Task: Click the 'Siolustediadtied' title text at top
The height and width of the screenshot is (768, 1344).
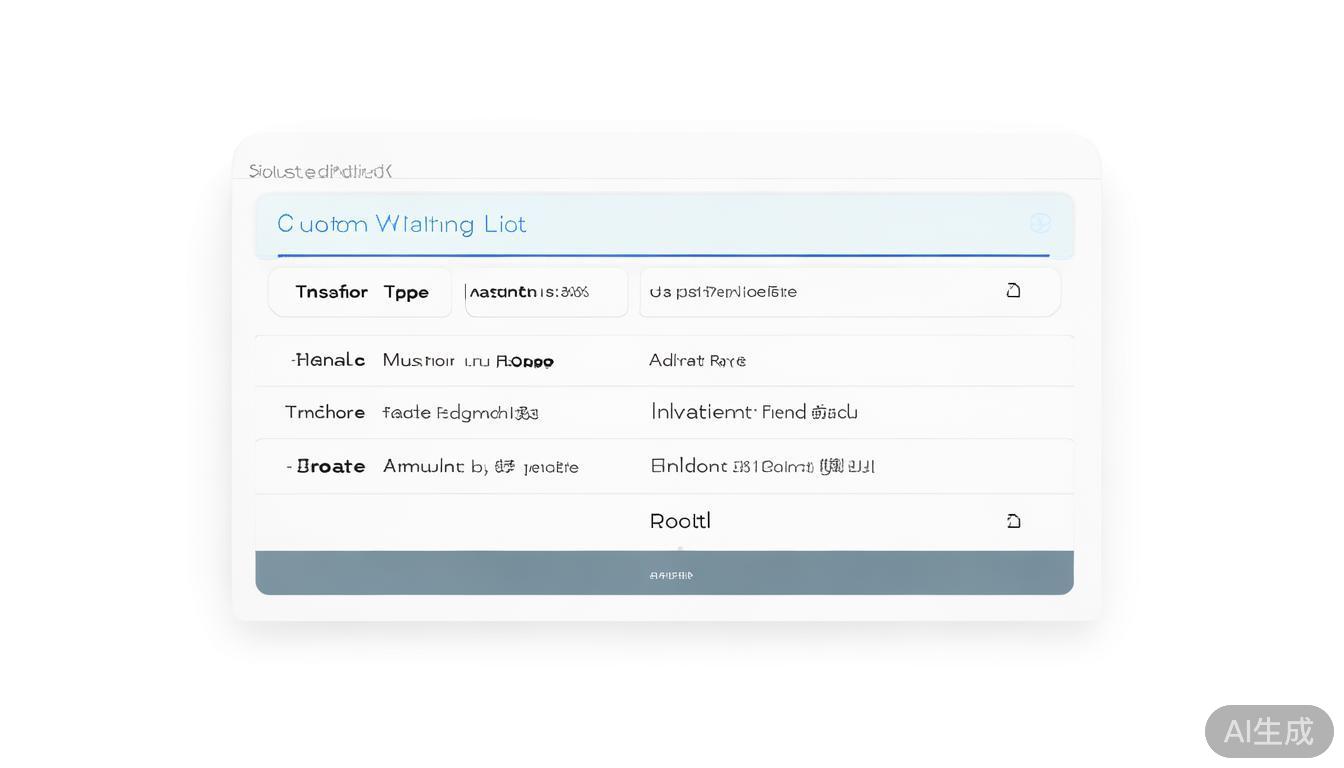Action: coord(320,171)
